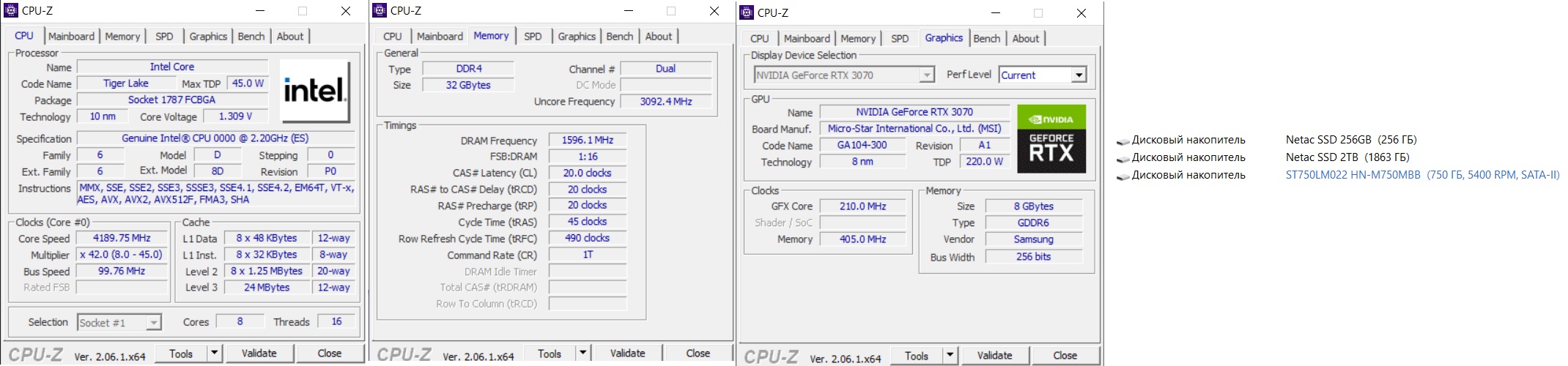
Task: Click the Code Name field Tiger Lake
Action: pyautogui.click(x=126, y=83)
